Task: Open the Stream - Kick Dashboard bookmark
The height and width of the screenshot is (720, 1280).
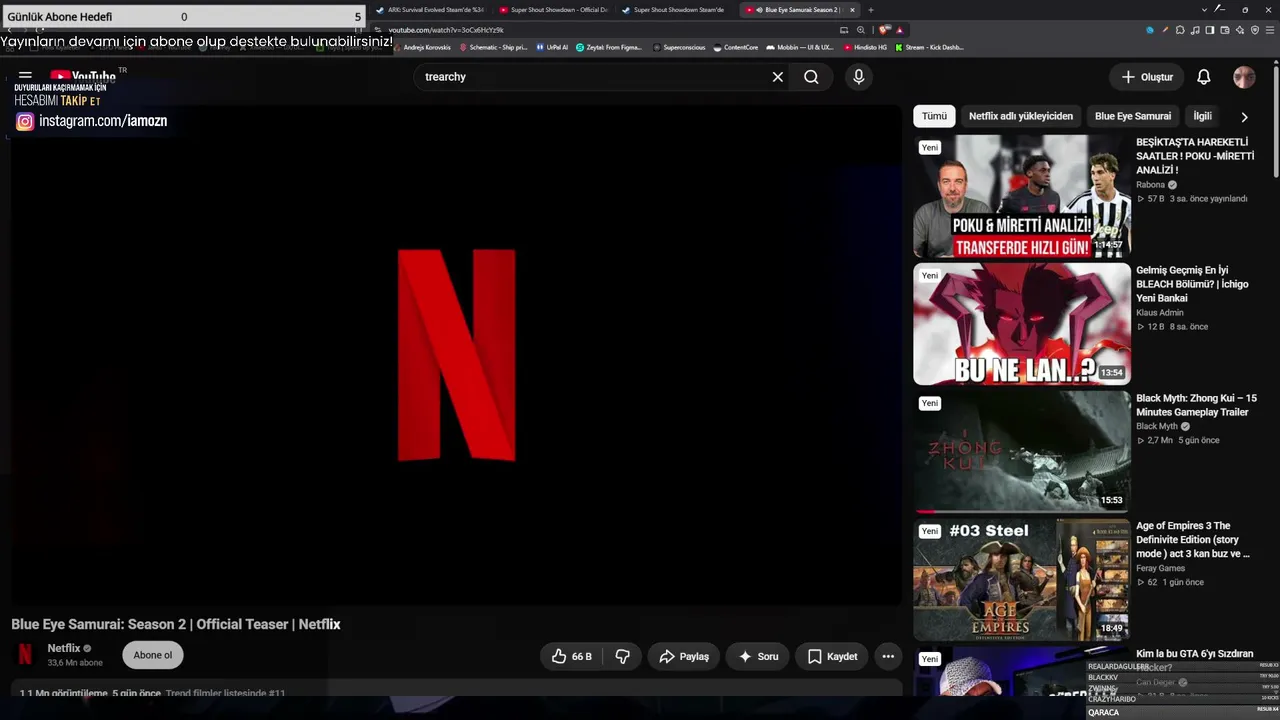Action: tap(930, 47)
